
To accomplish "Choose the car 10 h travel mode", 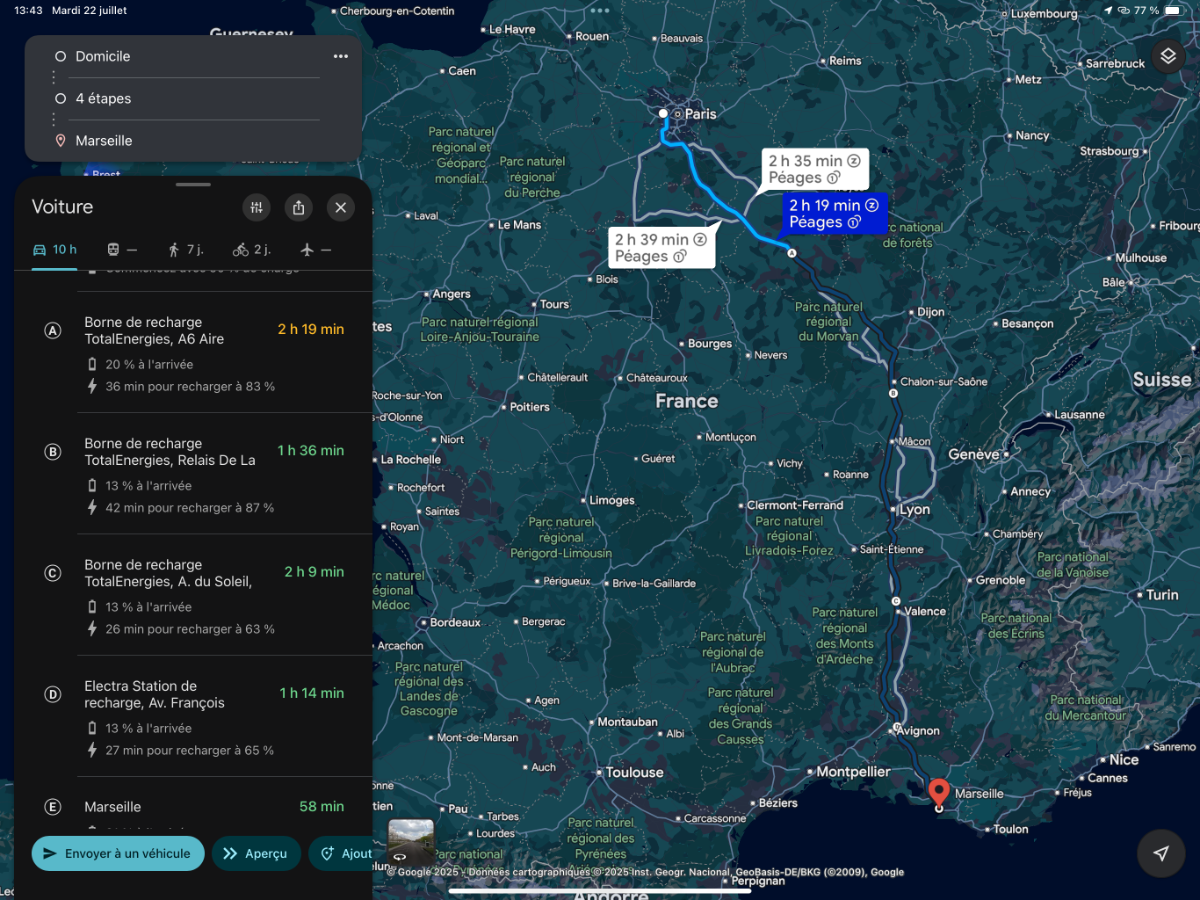I will click(55, 249).
